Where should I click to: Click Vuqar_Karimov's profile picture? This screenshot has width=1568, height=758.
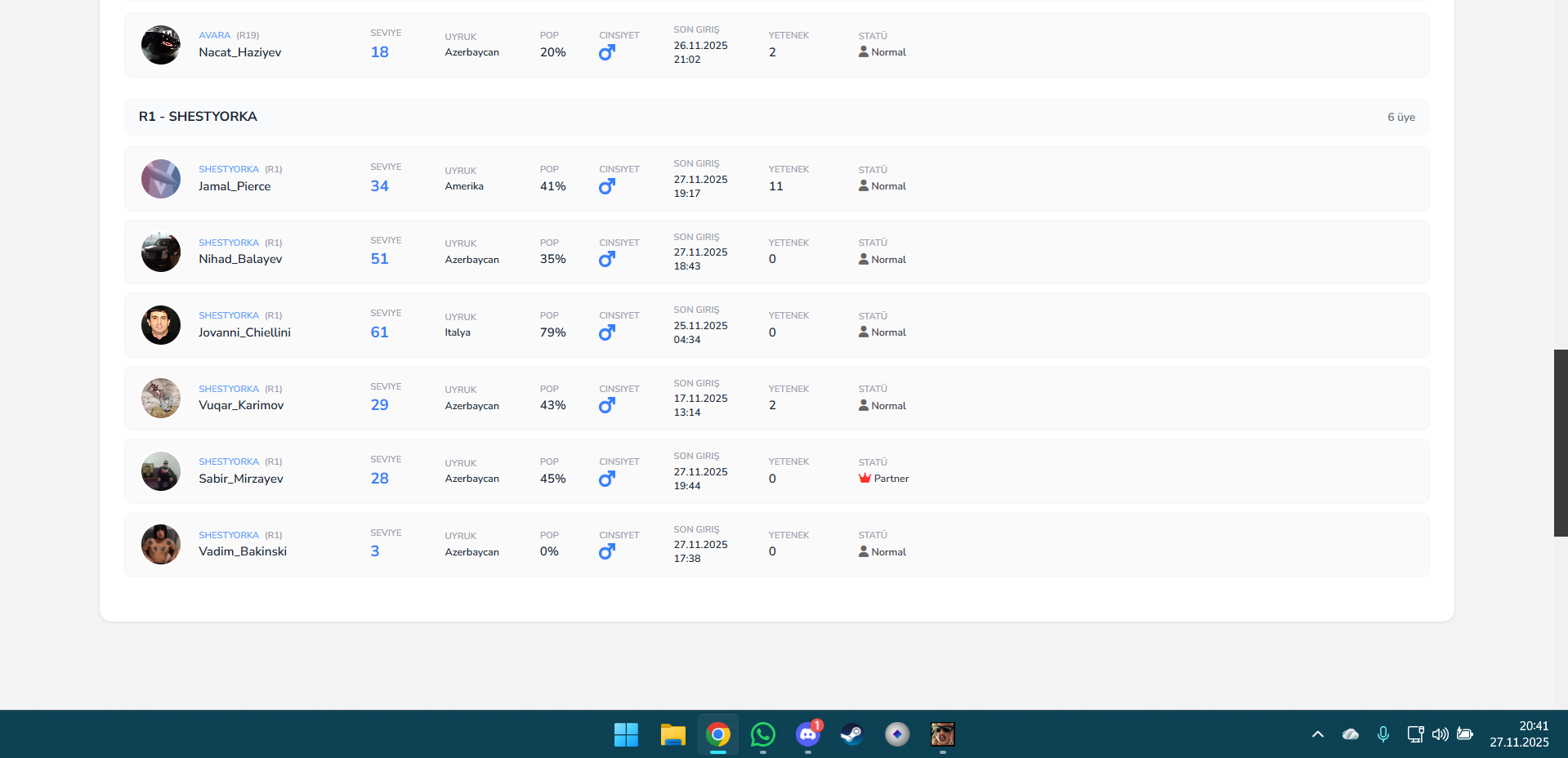click(161, 399)
